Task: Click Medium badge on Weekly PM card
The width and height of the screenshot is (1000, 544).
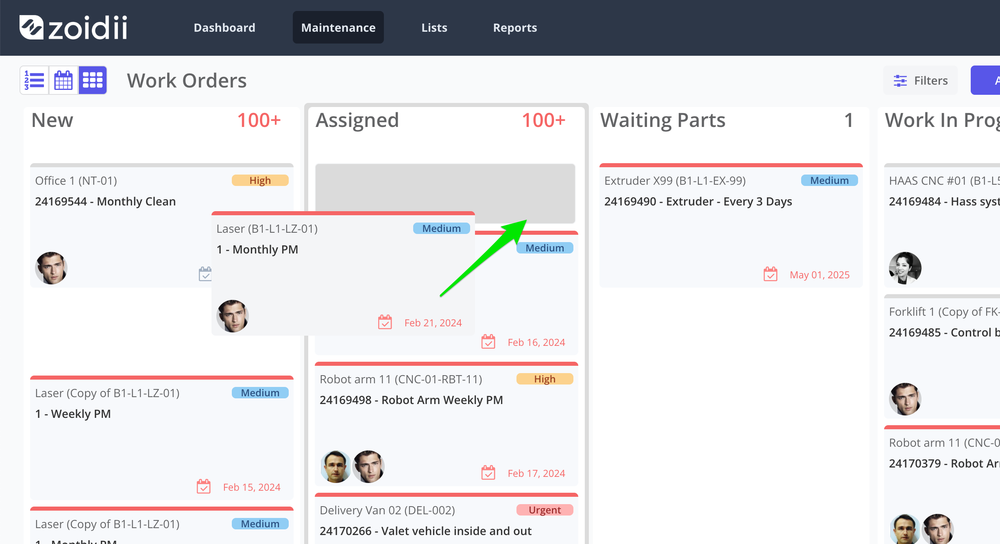Action: 260,393
